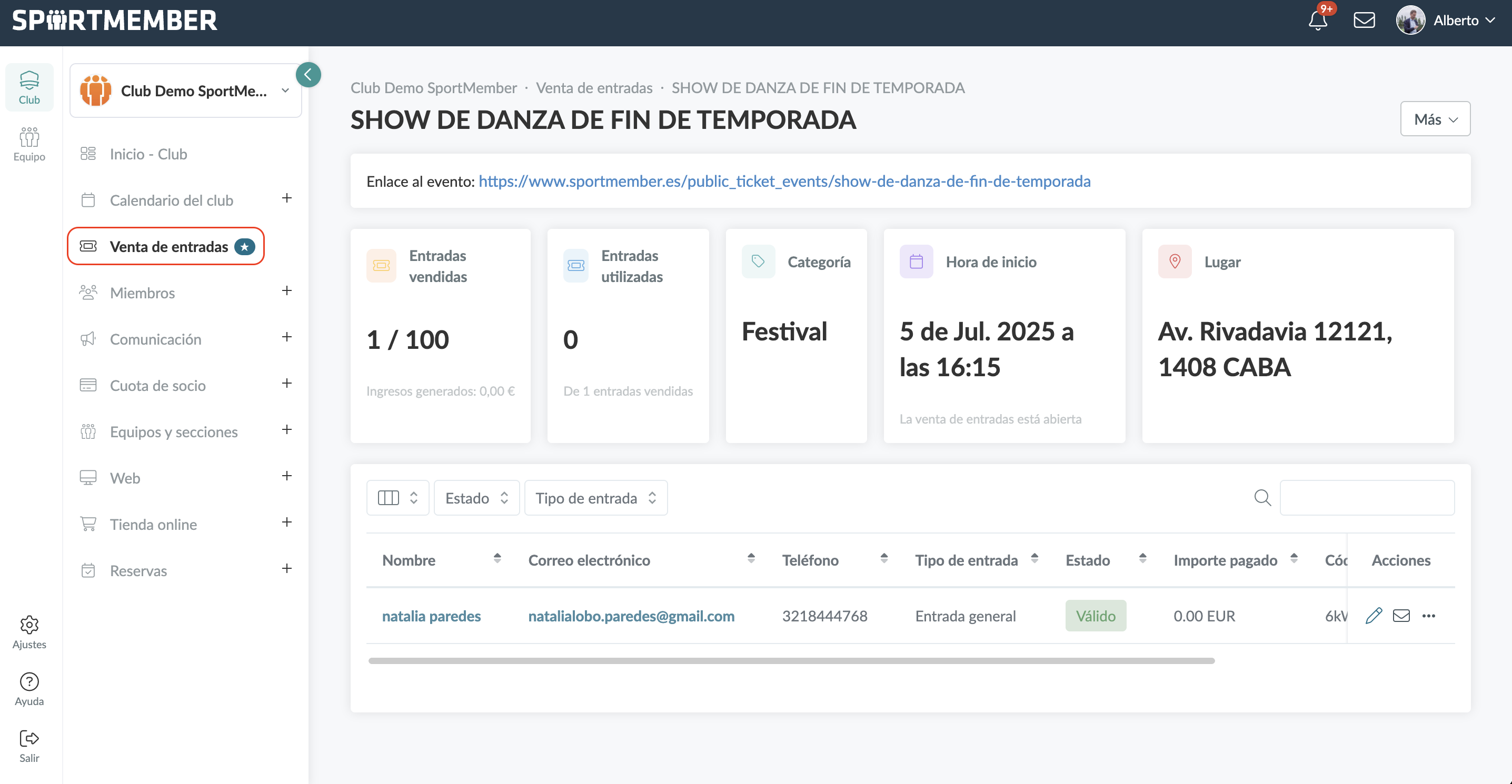1512x784 pixels.
Task: Click the pencil edit icon for natalia paredes
Action: (1374, 616)
